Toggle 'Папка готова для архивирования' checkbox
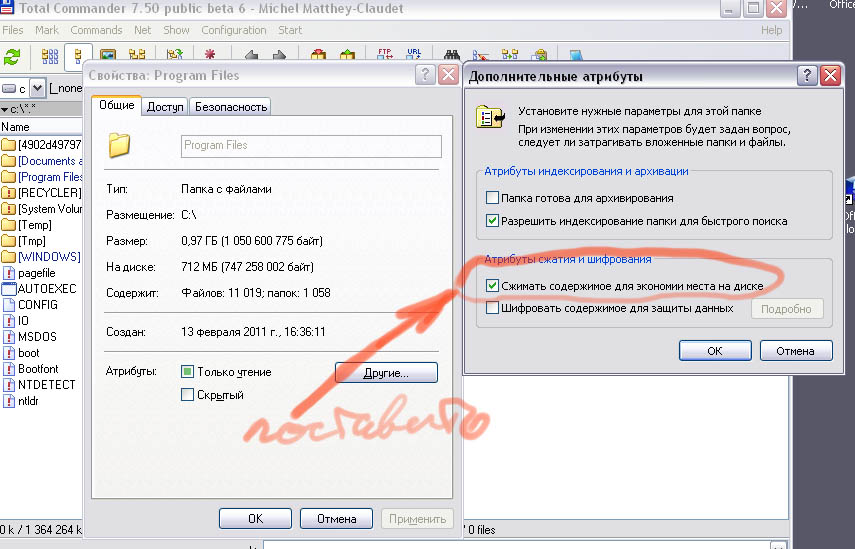 point(492,197)
